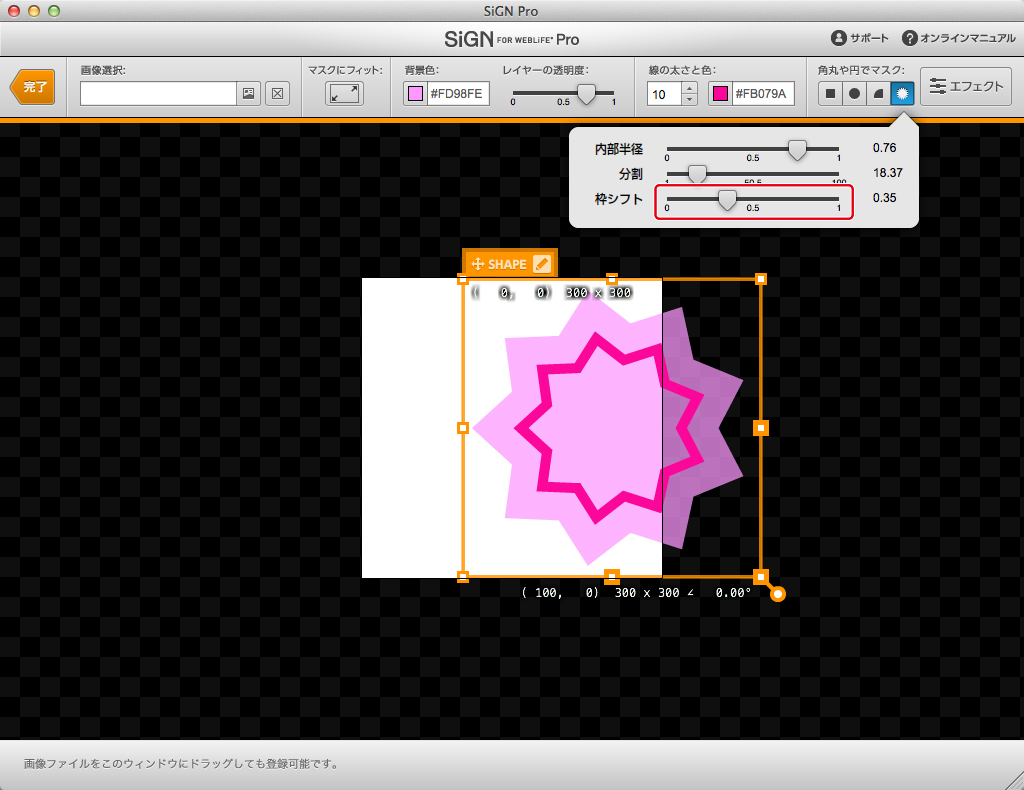This screenshot has height=790, width=1024.
Task: Select the square mask shape
Action: tap(830, 93)
